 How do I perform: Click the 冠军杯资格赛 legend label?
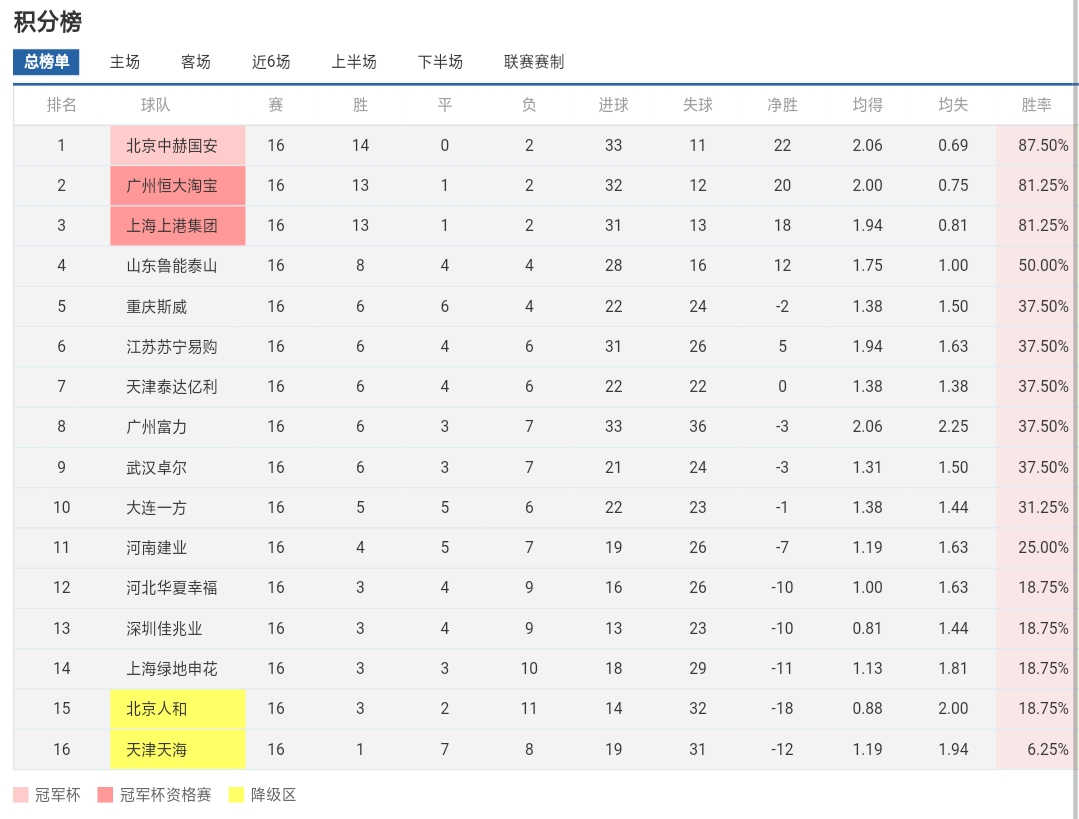(x=165, y=795)
